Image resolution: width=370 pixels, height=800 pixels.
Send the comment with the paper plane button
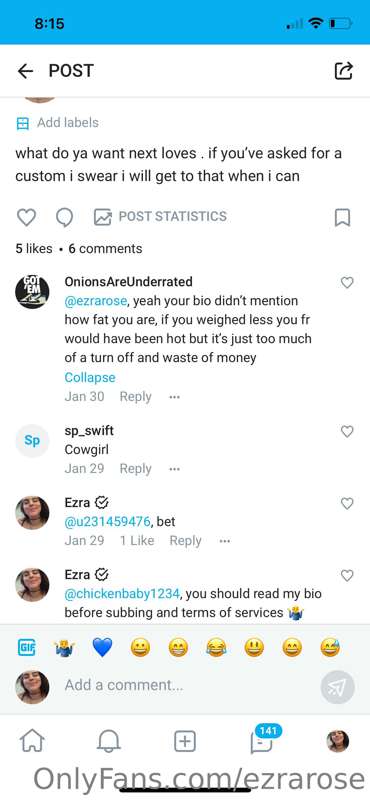[x=337, y=687]
